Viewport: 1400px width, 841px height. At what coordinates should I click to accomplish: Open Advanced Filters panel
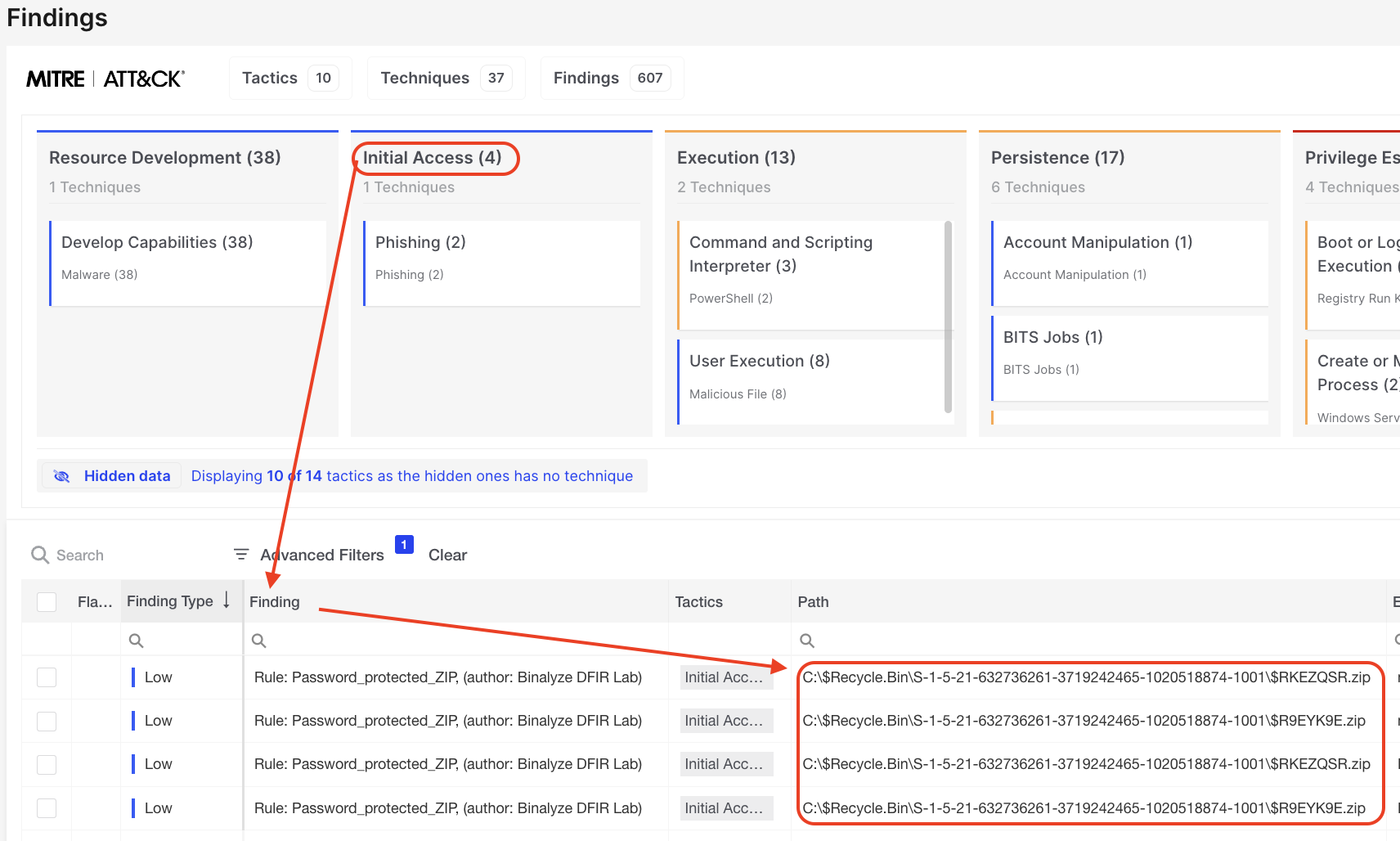point(321,555)
